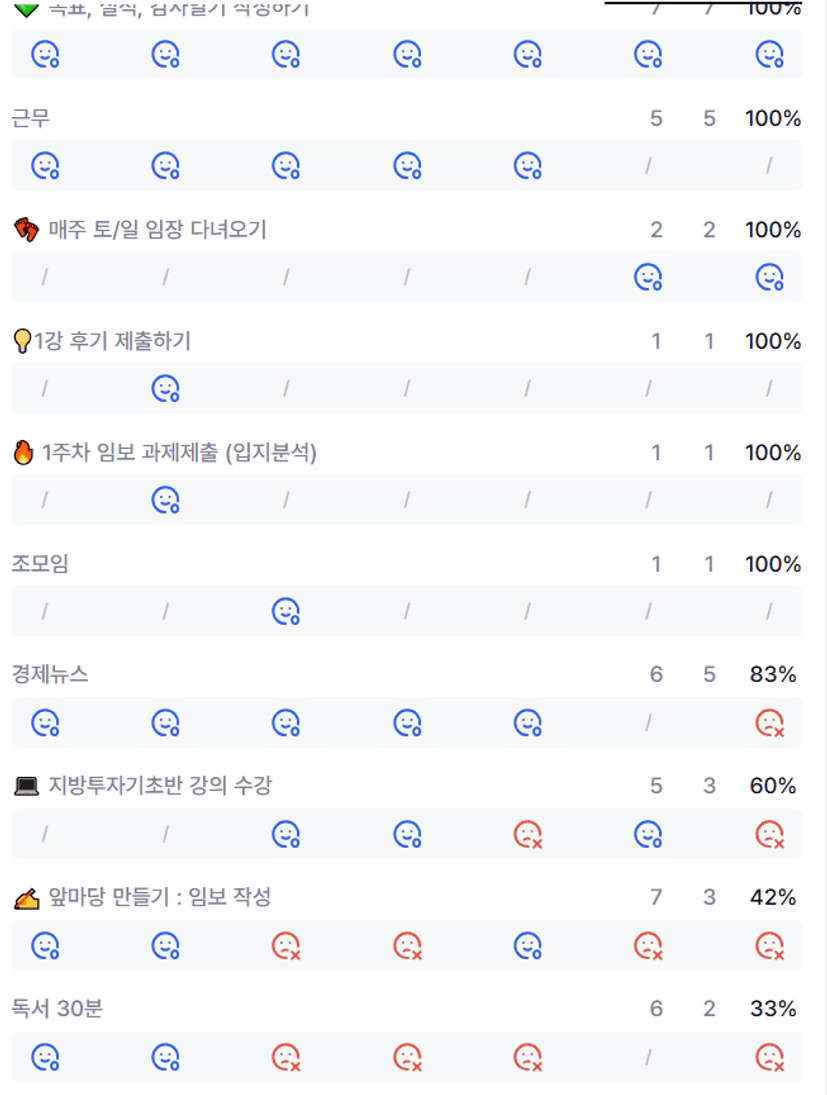Screen dimensions: 827x1095
Task: Click the blue smiley in the 조모임 row
Action: click(286, 610)
